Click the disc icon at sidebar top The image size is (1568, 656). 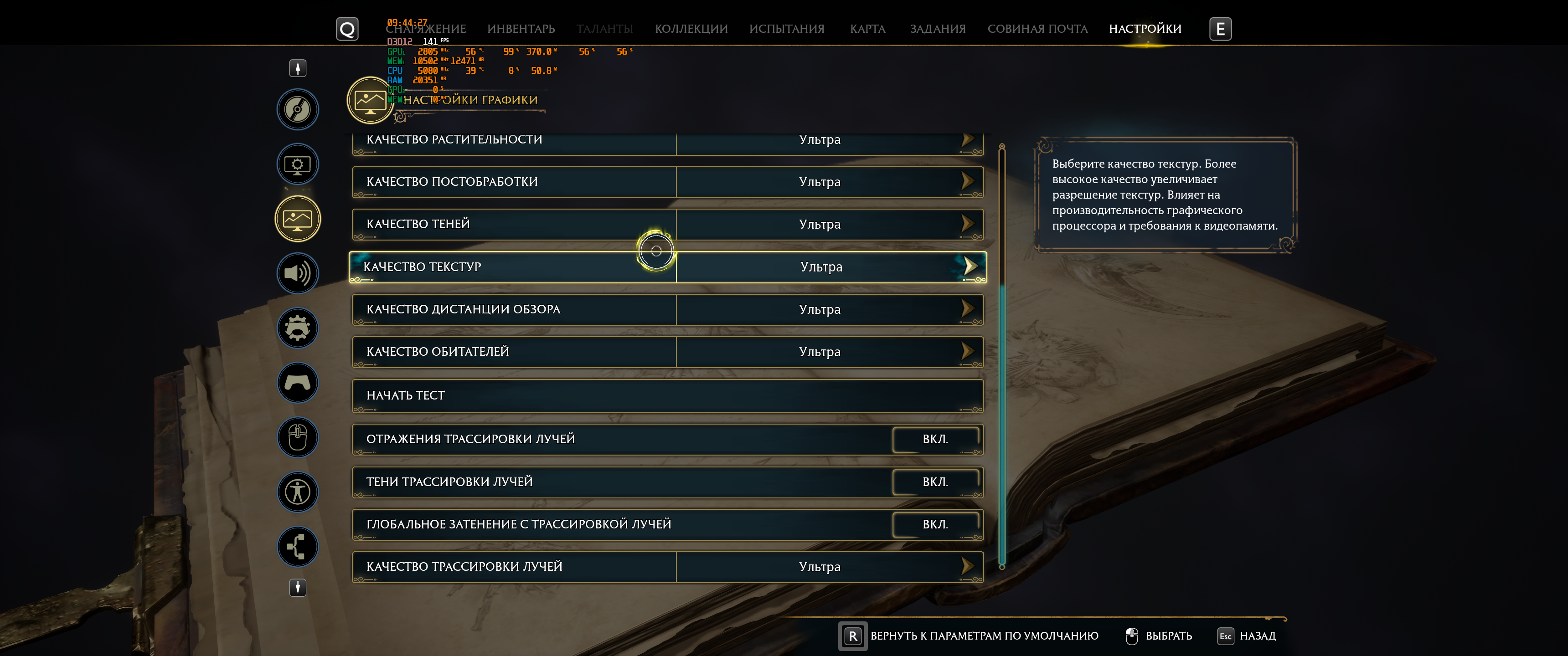tap(298, 109)
